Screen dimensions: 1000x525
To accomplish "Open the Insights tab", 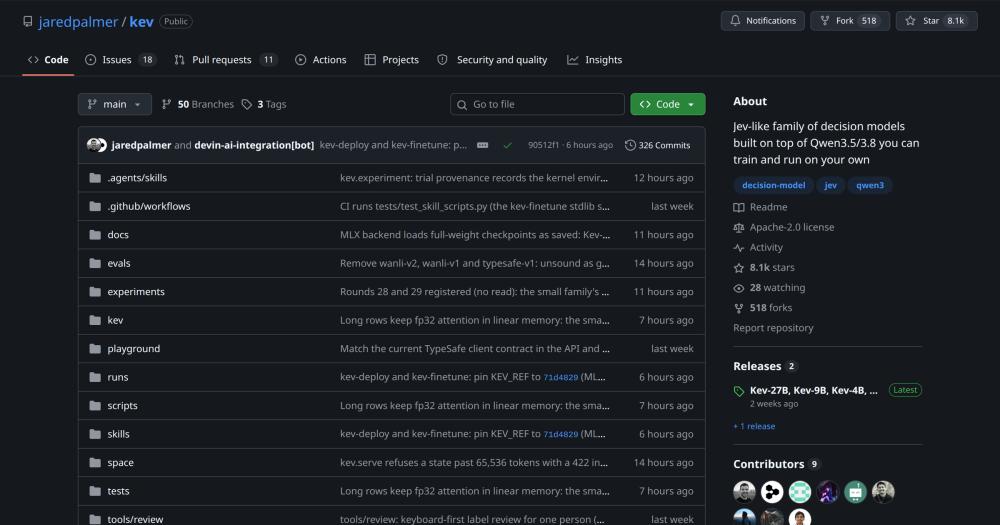I will tap(594, 59).
